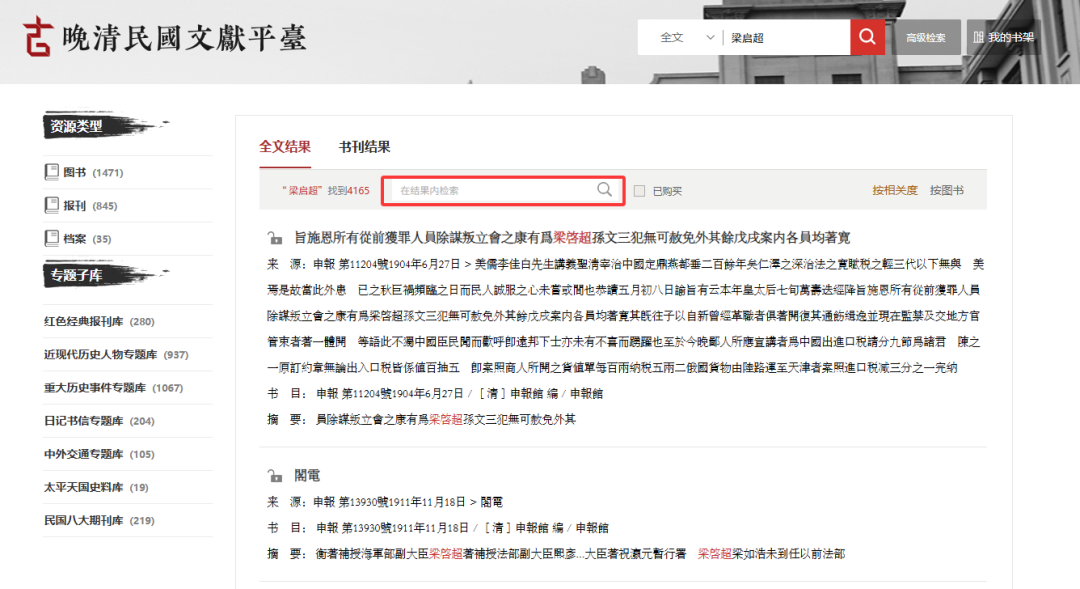Screen dimensions: 1080x589
Task: Open the 全文 search scope dropdown
Action: 688,37
